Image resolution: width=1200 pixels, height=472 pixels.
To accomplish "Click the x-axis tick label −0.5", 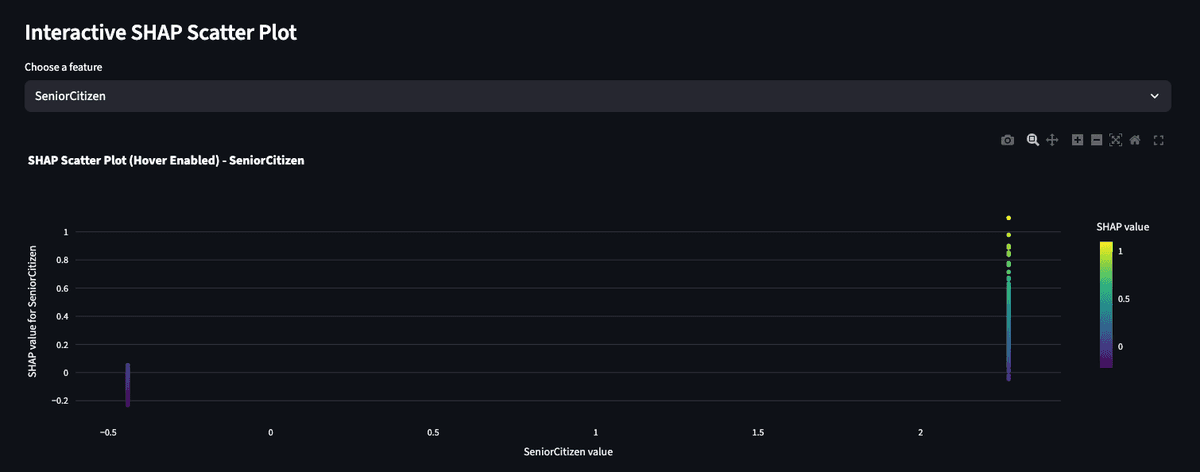I will (x=108, y=432).
